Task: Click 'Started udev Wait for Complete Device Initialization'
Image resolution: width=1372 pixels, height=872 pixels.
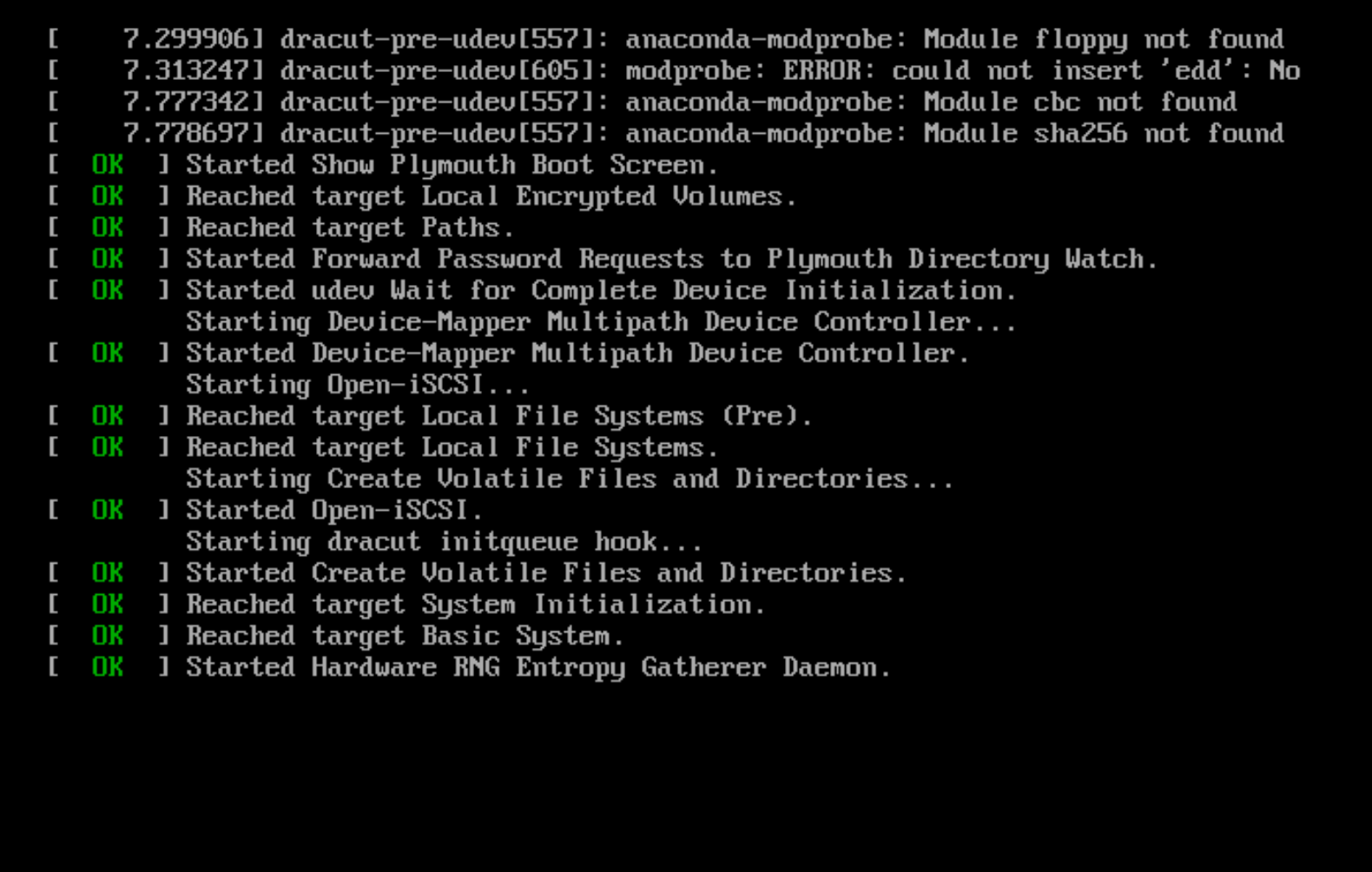Action: point(601,290)
